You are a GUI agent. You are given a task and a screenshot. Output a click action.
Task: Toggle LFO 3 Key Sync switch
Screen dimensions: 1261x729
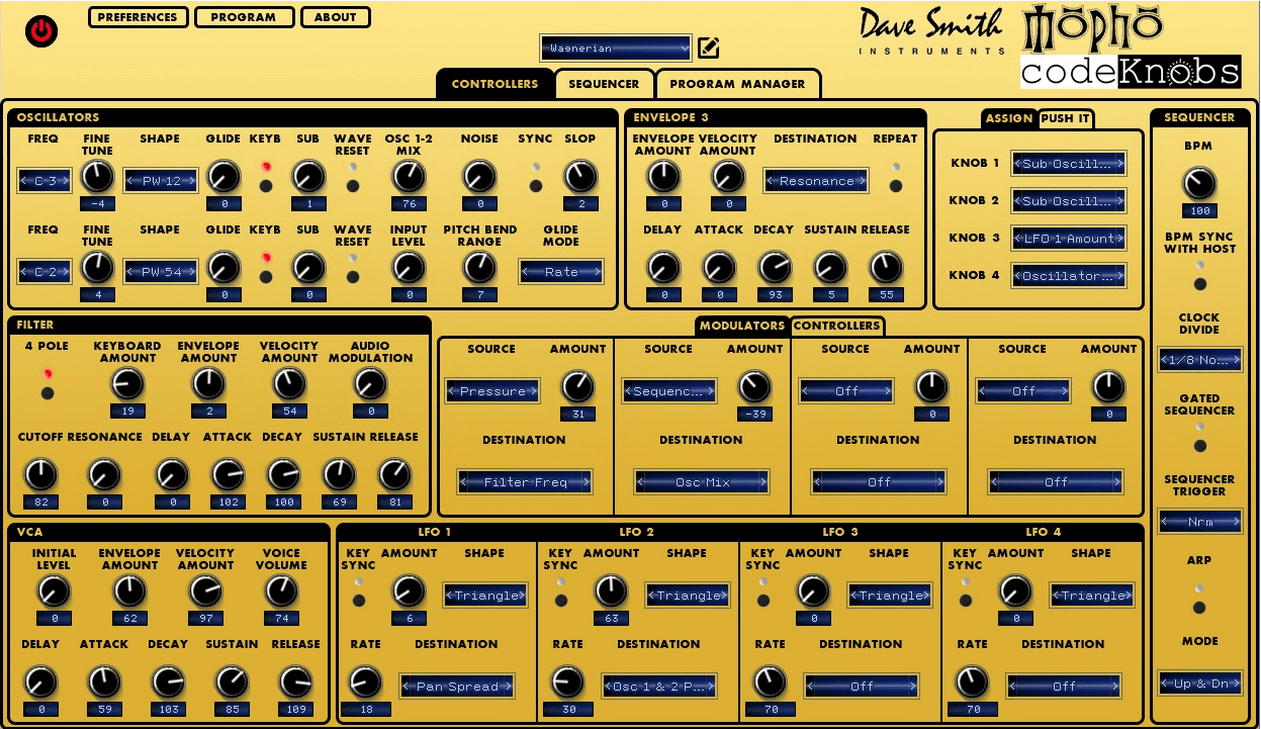763,600
